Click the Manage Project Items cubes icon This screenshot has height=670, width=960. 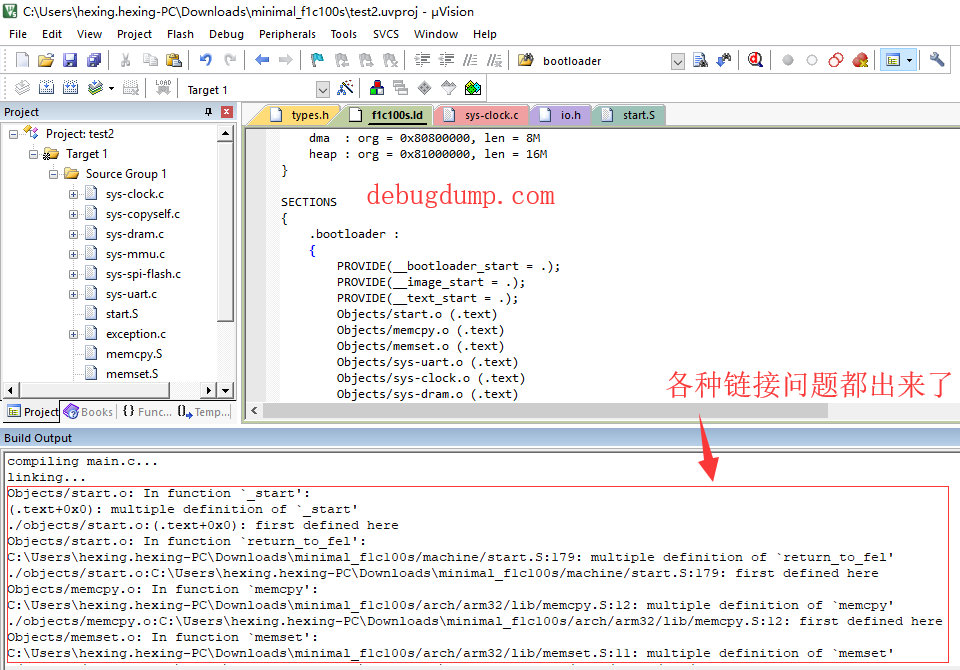(x=377, y=88)
